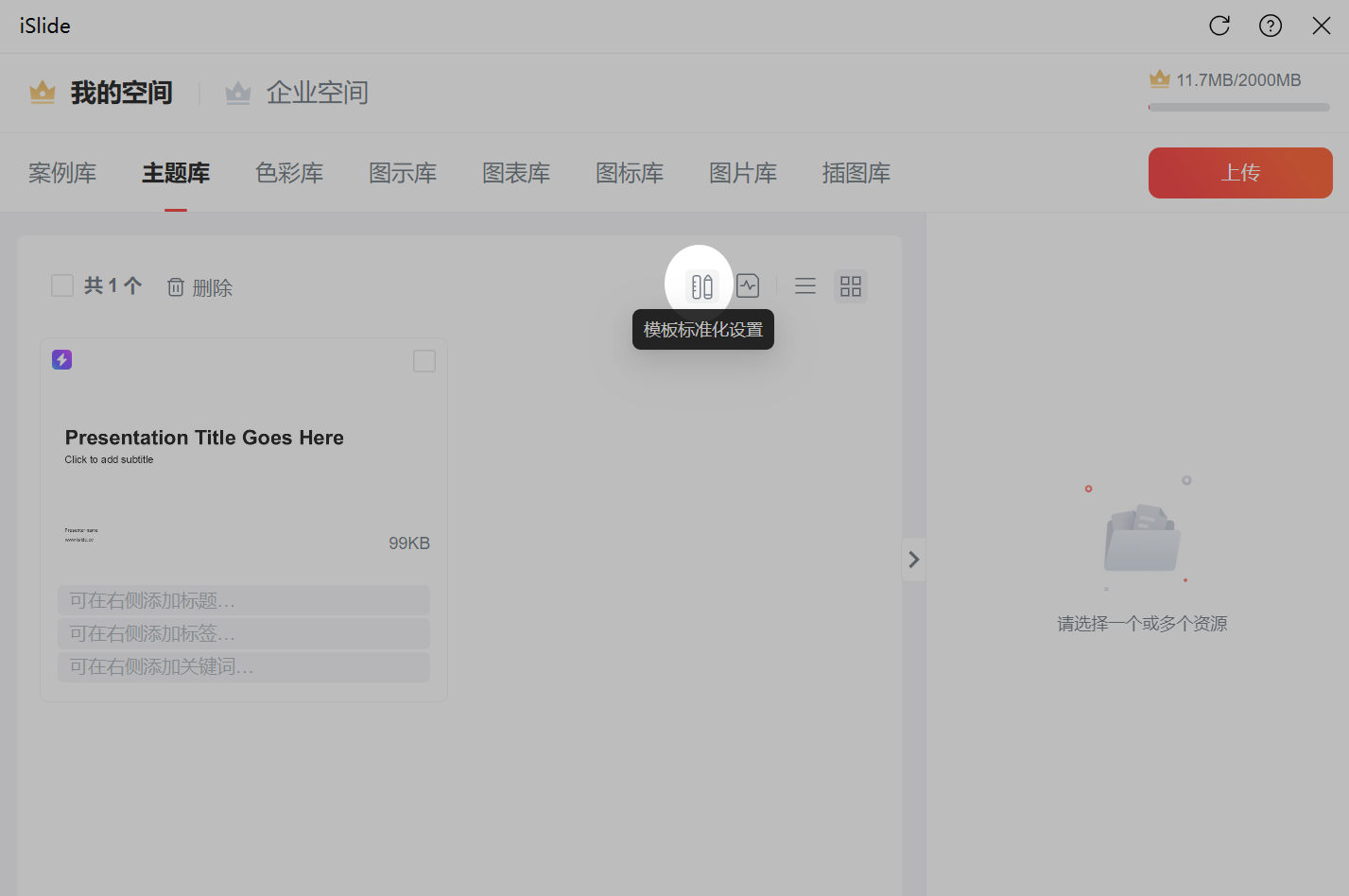Toggle the select-all checkbox beside 共1个
This screenshot has width=1349, height=896.
62,285
